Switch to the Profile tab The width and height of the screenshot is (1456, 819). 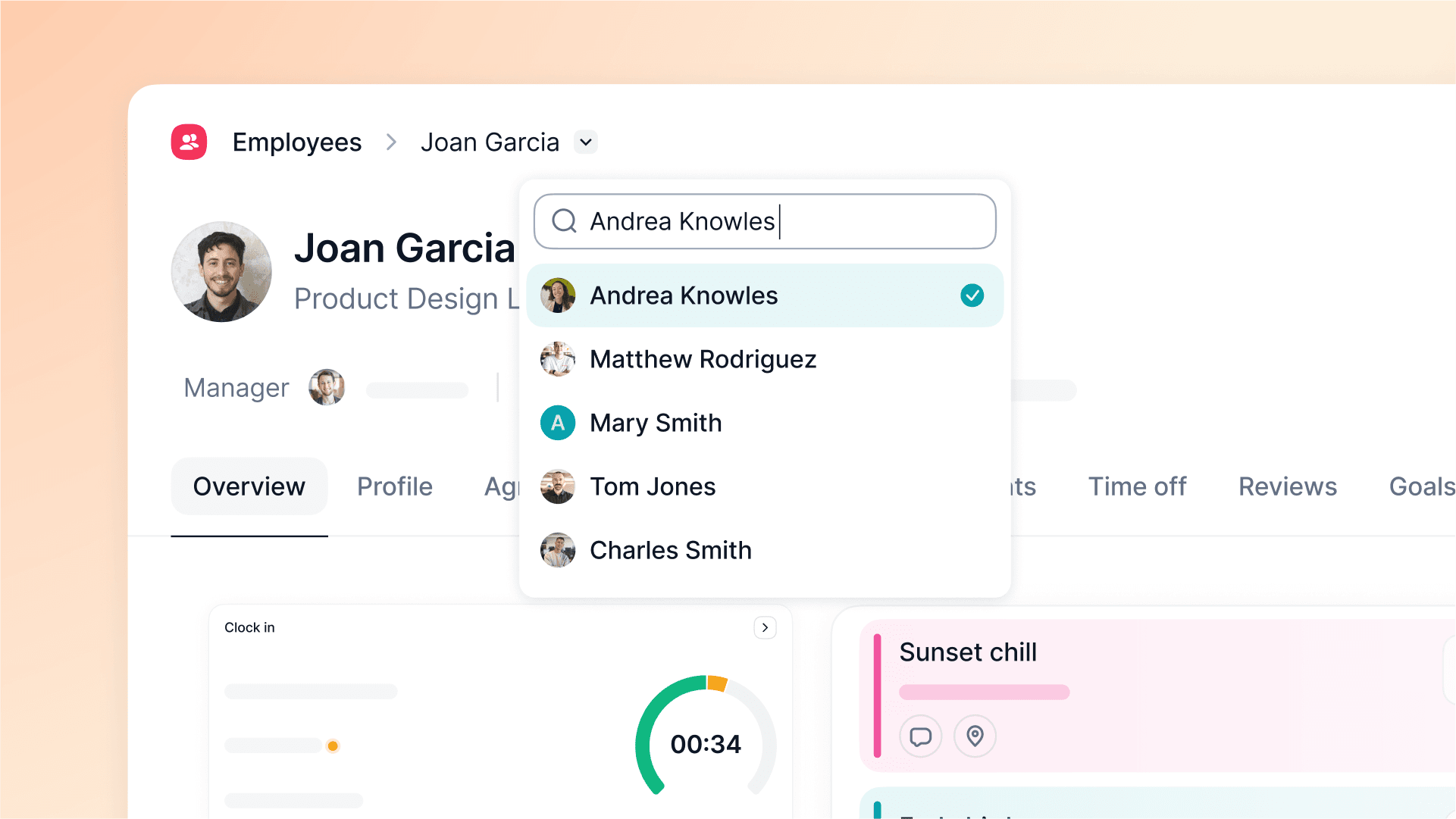click(395, 486)
